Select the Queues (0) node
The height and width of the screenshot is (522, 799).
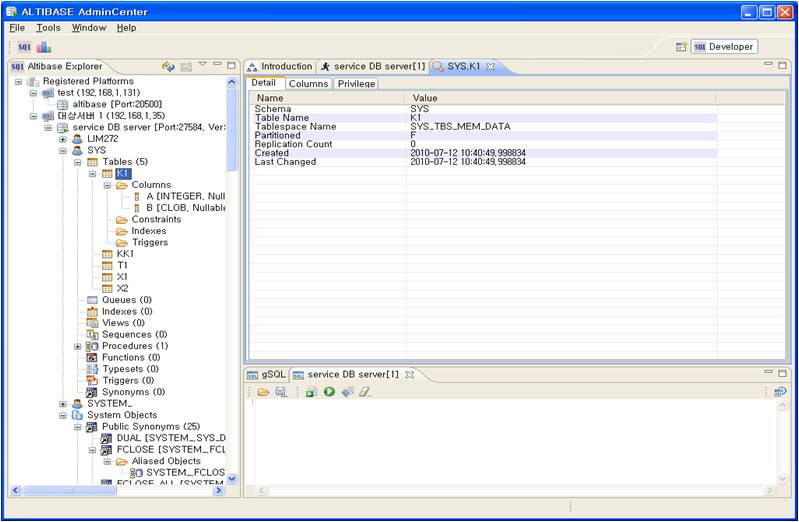coord(126,300)
